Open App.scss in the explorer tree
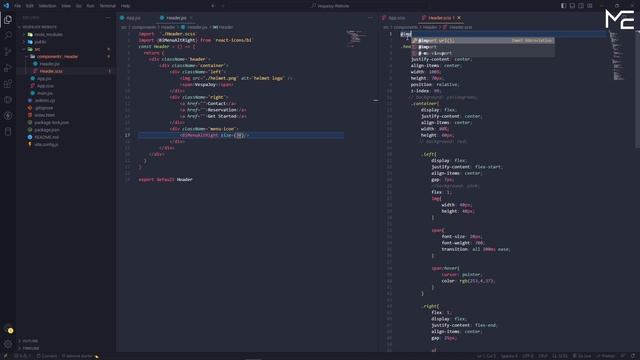Viewport: 640px width, 360px height. (45, 86)
